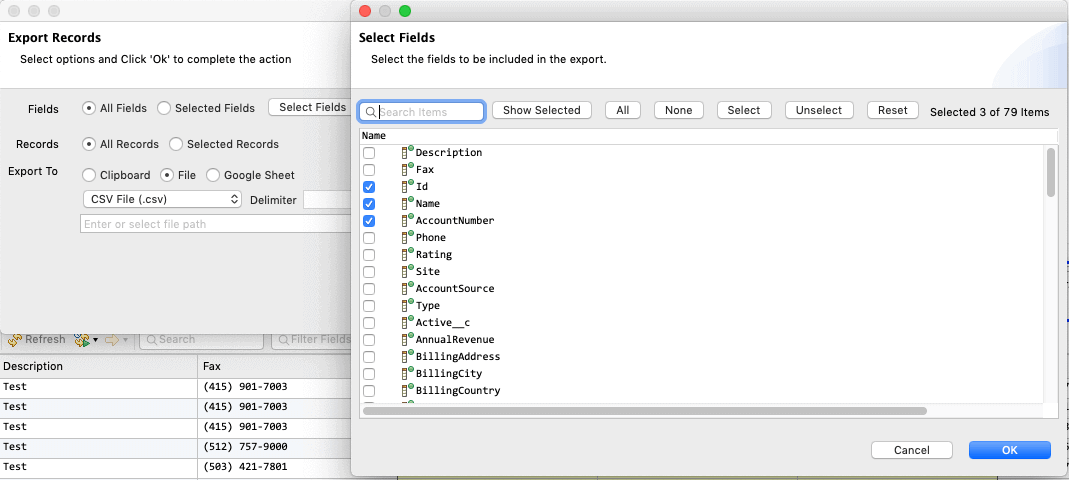Click the field icon next to Description

tap(408, 152)
